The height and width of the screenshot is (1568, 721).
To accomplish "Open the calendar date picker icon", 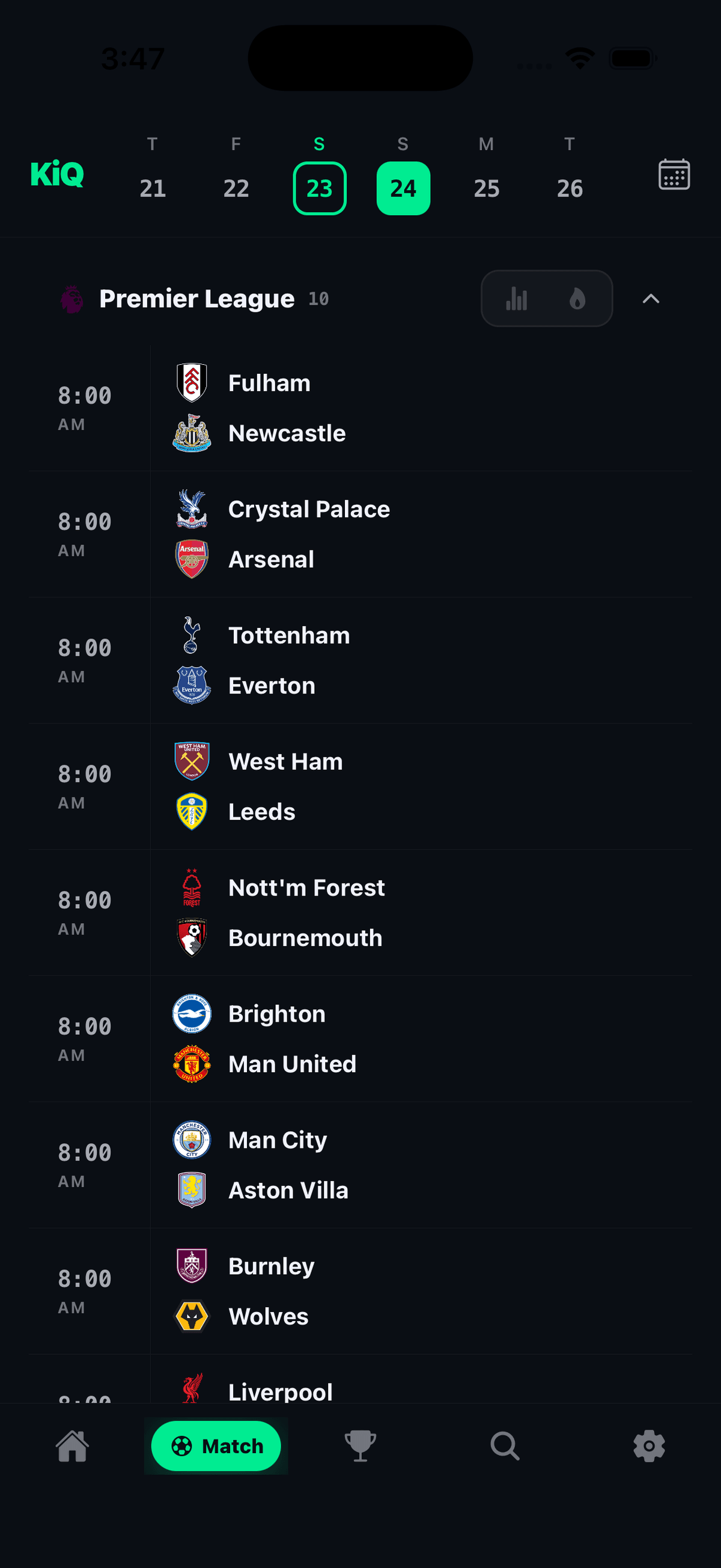I will [674, 175].
